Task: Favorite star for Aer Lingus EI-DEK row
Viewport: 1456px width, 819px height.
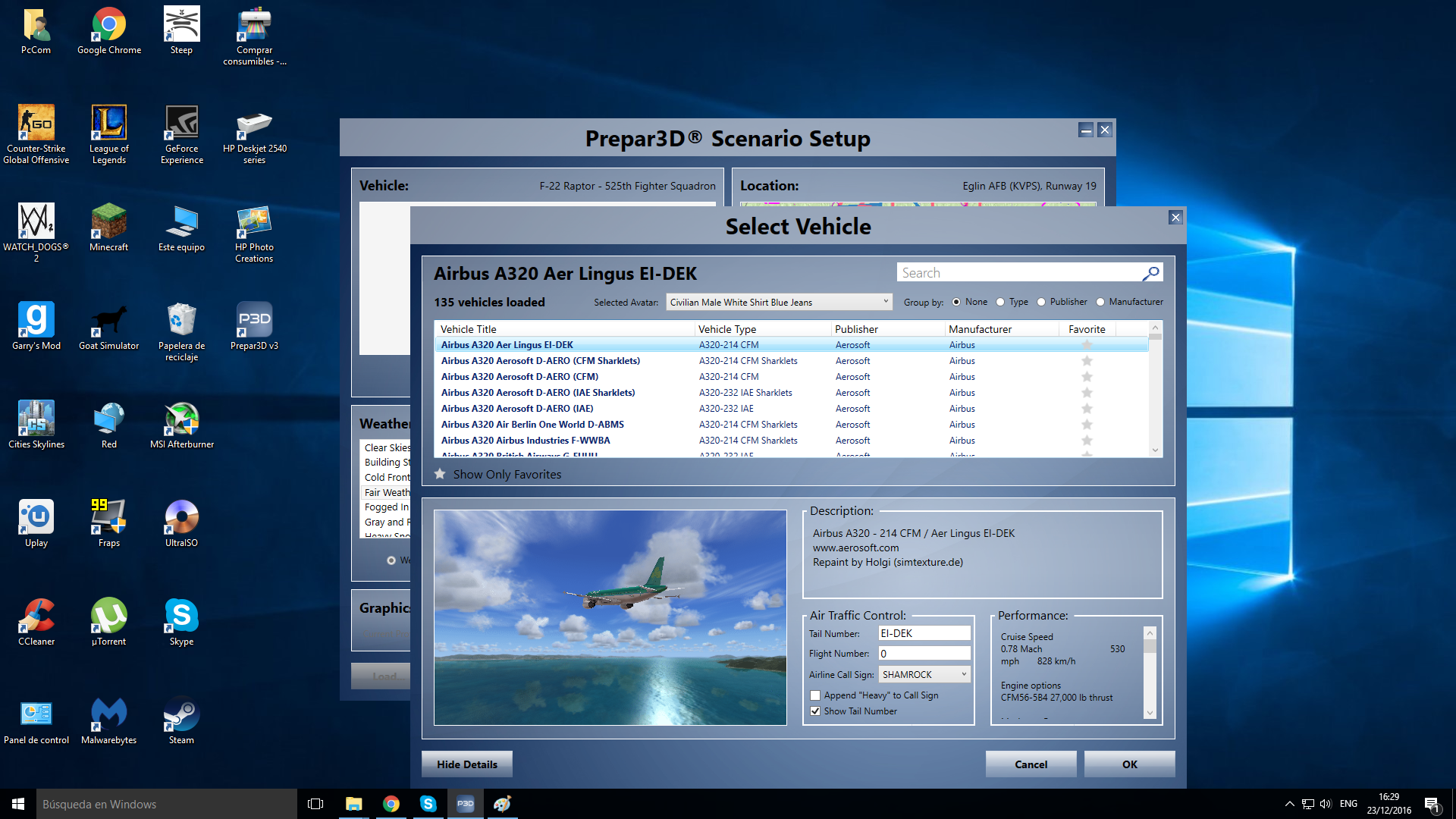Action: coord(1087,345)
